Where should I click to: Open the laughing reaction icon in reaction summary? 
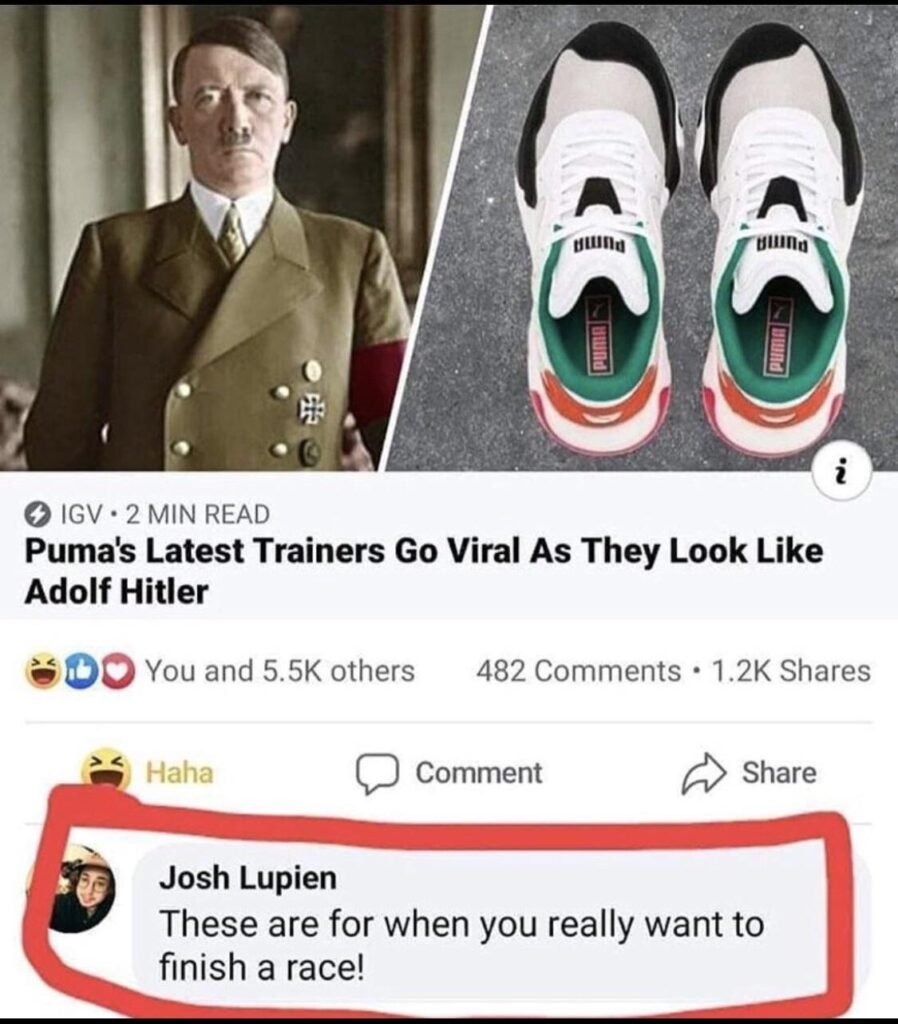click(x=42, y=671)
